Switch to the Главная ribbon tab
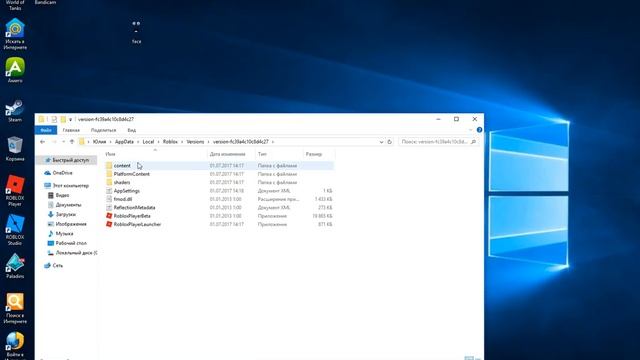640x360 pixels. point(71,130)
